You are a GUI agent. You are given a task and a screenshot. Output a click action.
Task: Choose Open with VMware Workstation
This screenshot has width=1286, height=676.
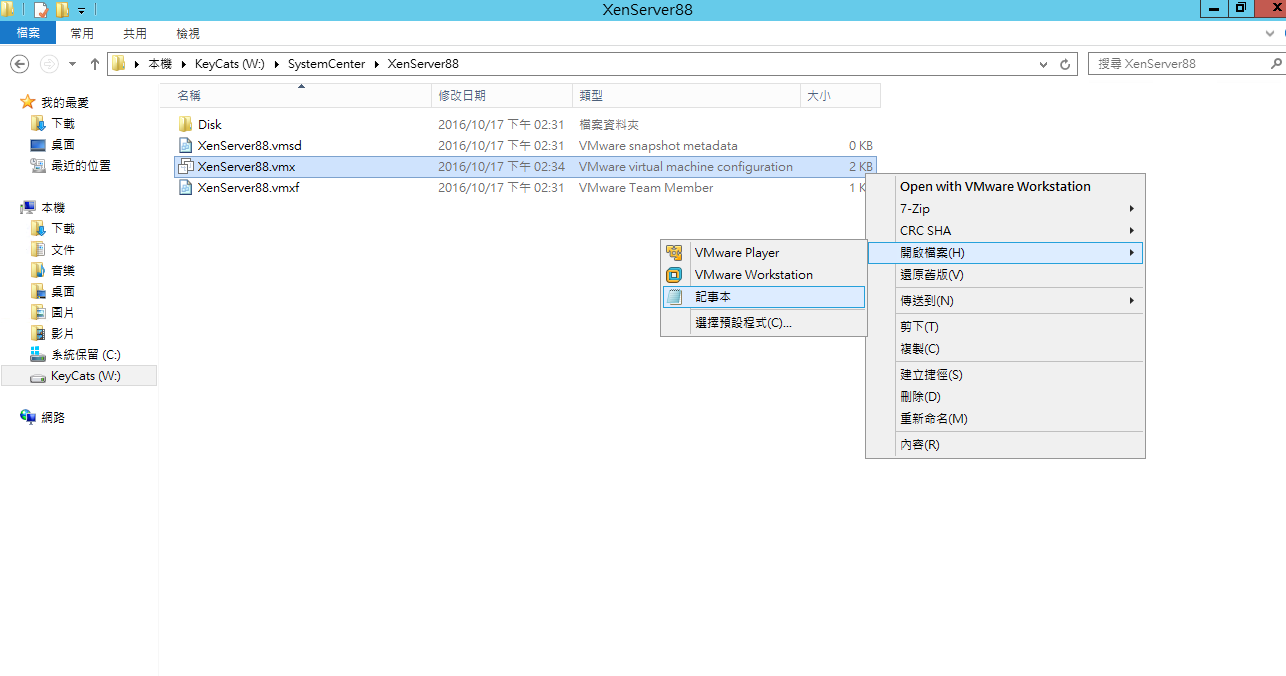(1005, 186)
